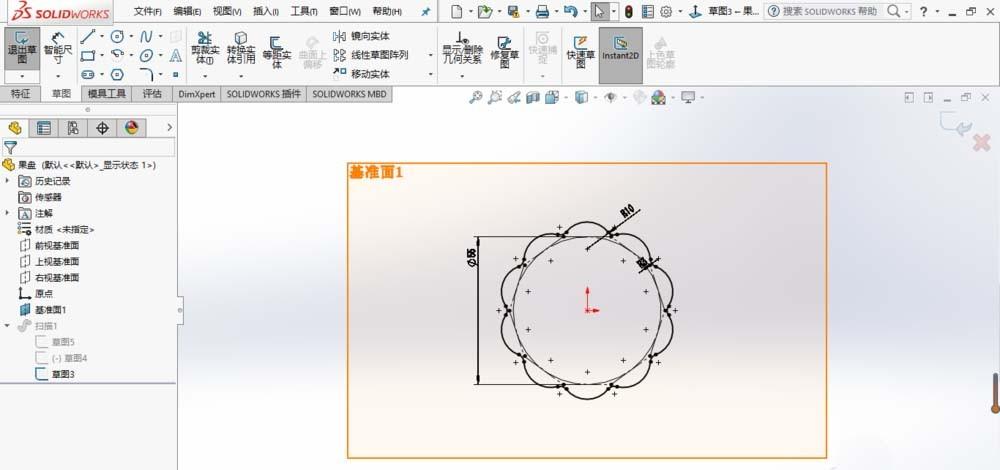The width and height of the screenshot is (1000, 470).
Task: Select 草图3 in the feature tree
Action: click(63, 374)
